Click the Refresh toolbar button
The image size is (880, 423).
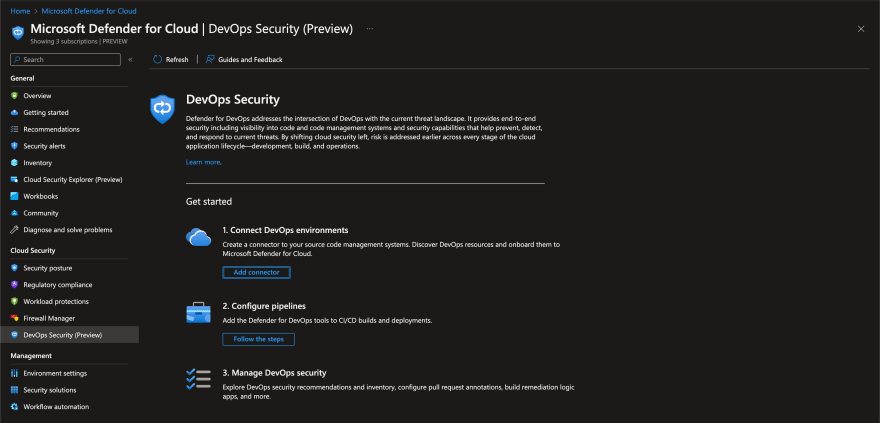pyautogui.click(x=171, y=59)
